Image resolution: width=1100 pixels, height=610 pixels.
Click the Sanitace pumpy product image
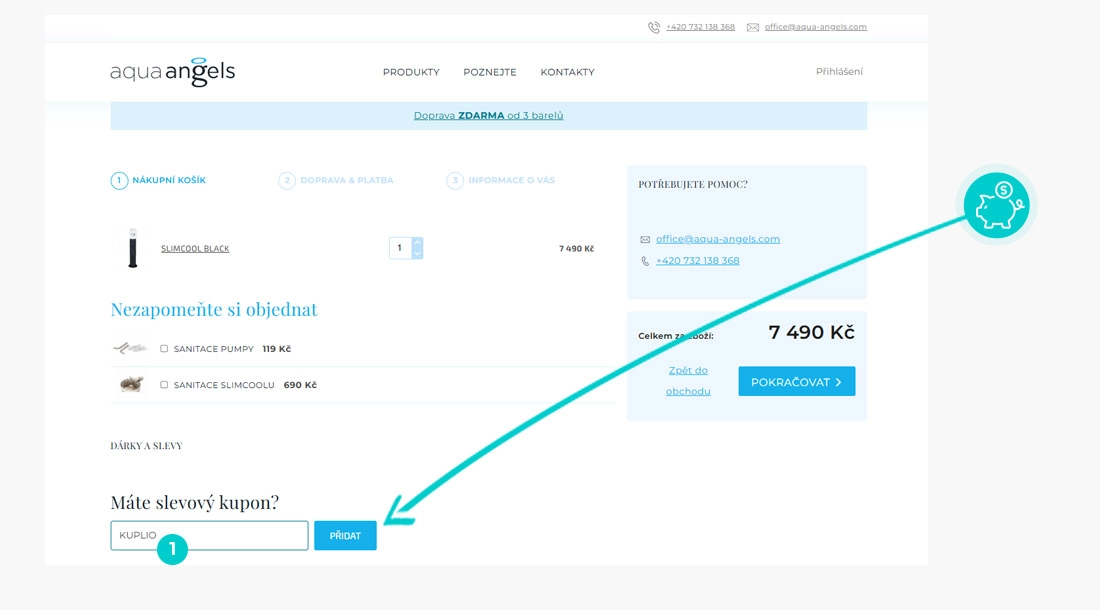tap(130, 348)
